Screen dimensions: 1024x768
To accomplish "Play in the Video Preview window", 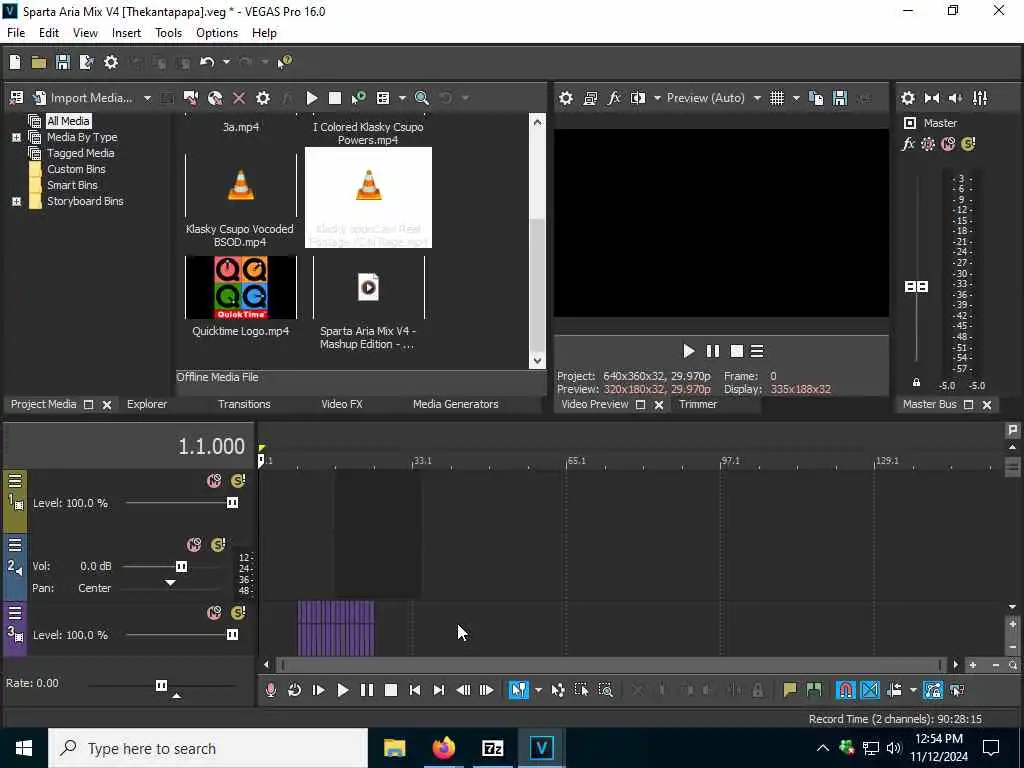I will (688, 351).
